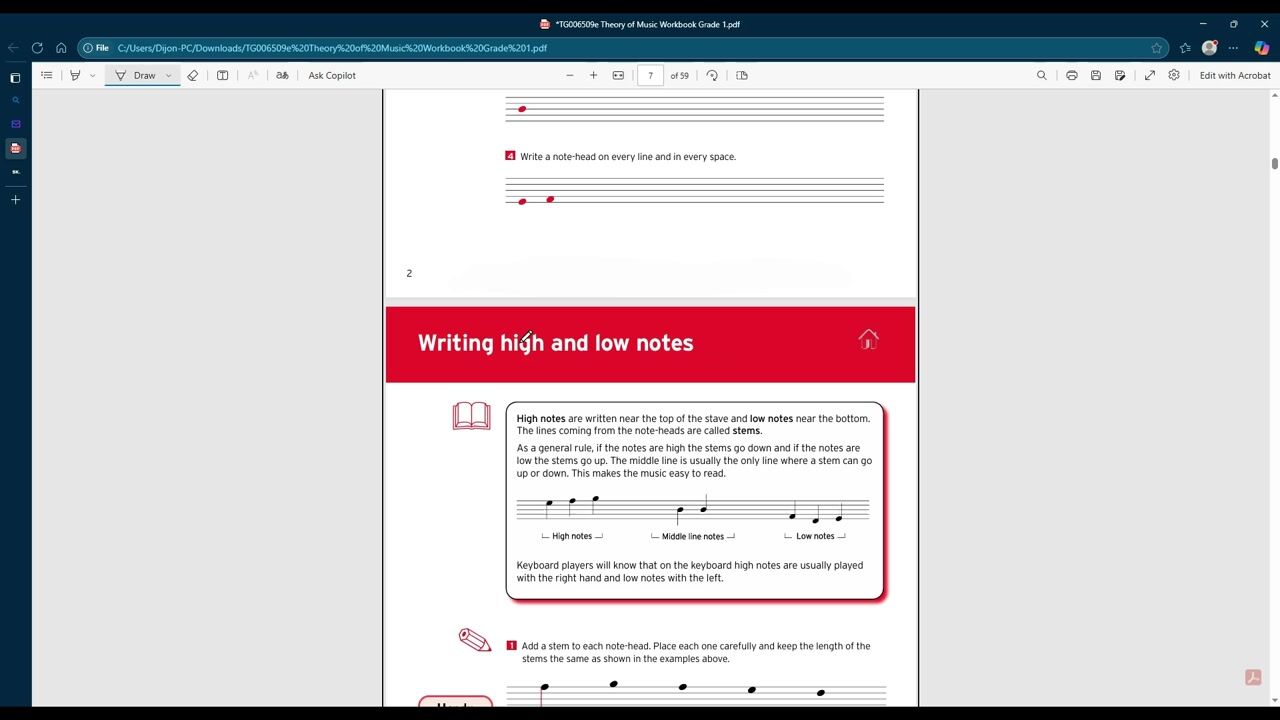
Task: Zoom in on the PDF
Action: pyautogui.click(x=594, y=75)
